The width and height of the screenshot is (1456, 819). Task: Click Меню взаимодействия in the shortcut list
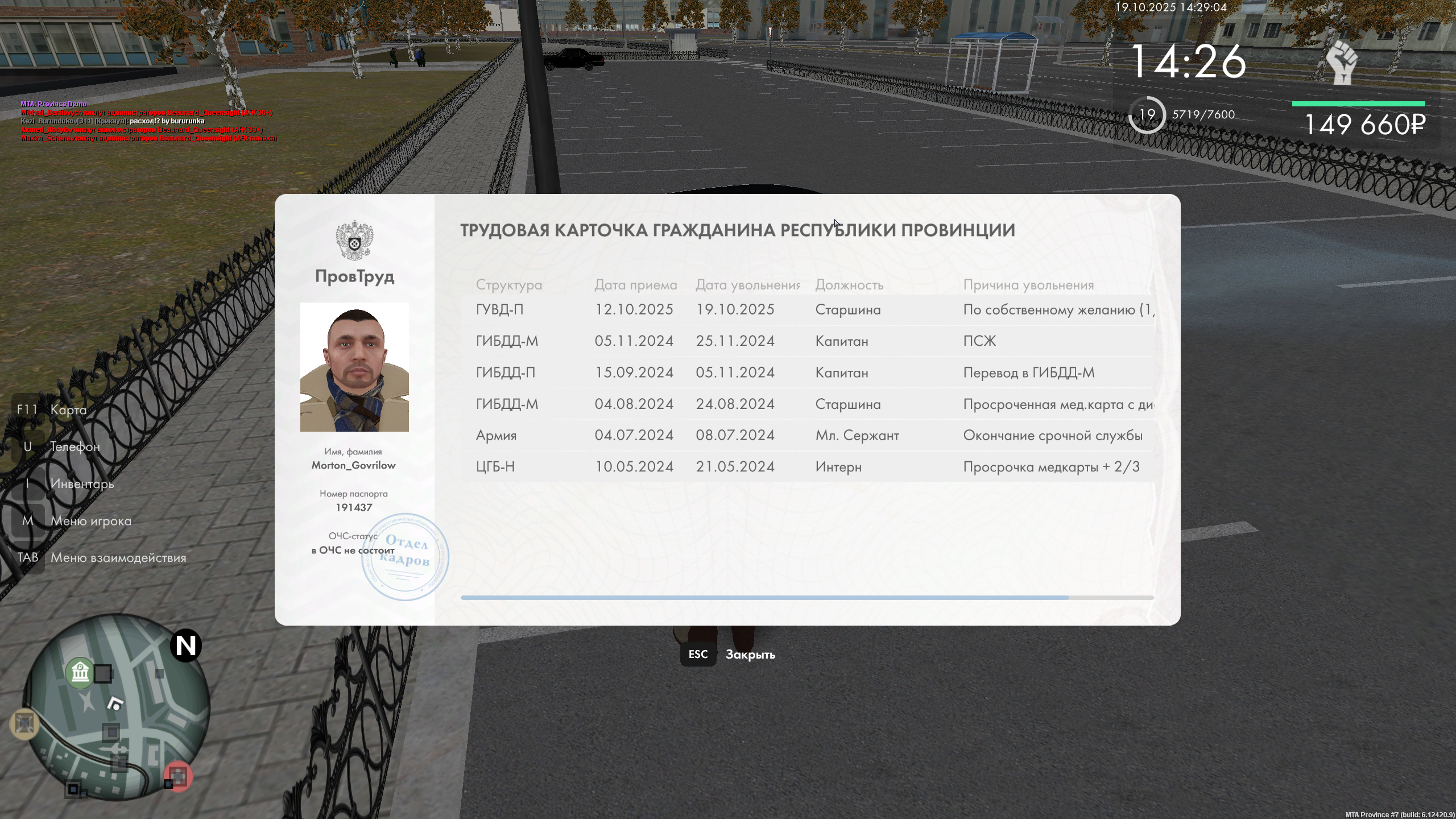click(x=118, y=557)
